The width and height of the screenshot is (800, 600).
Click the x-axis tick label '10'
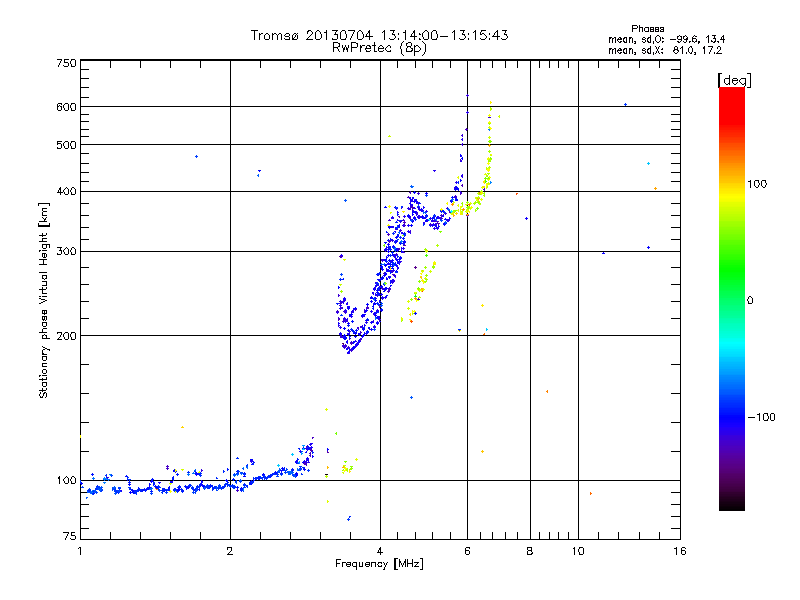pyautogui.click(x=578, y=551)
